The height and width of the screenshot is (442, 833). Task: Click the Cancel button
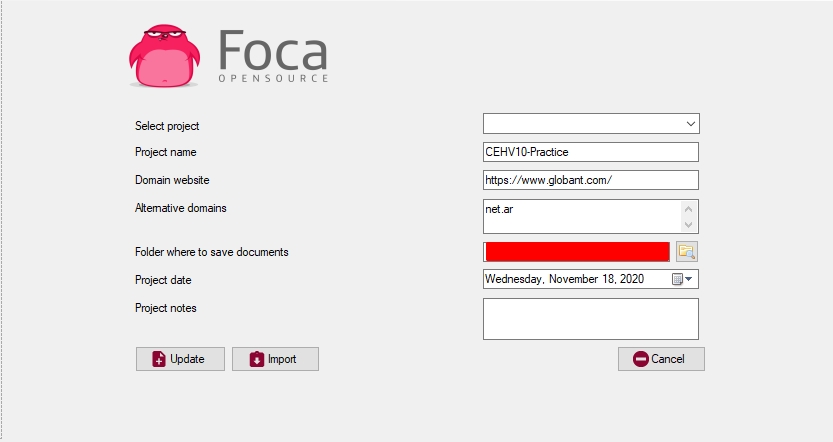pyautogui.click(x=661, y=359)
